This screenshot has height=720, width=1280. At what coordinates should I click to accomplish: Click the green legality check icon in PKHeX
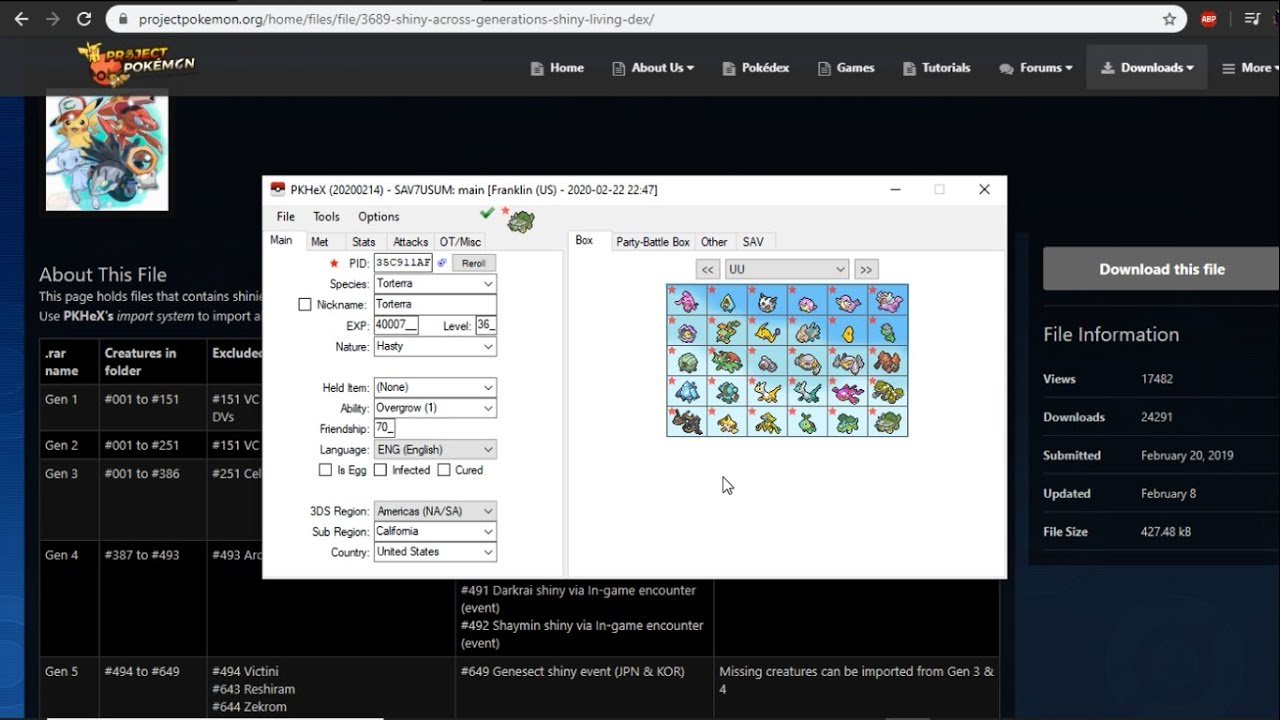tap(487, 213)
